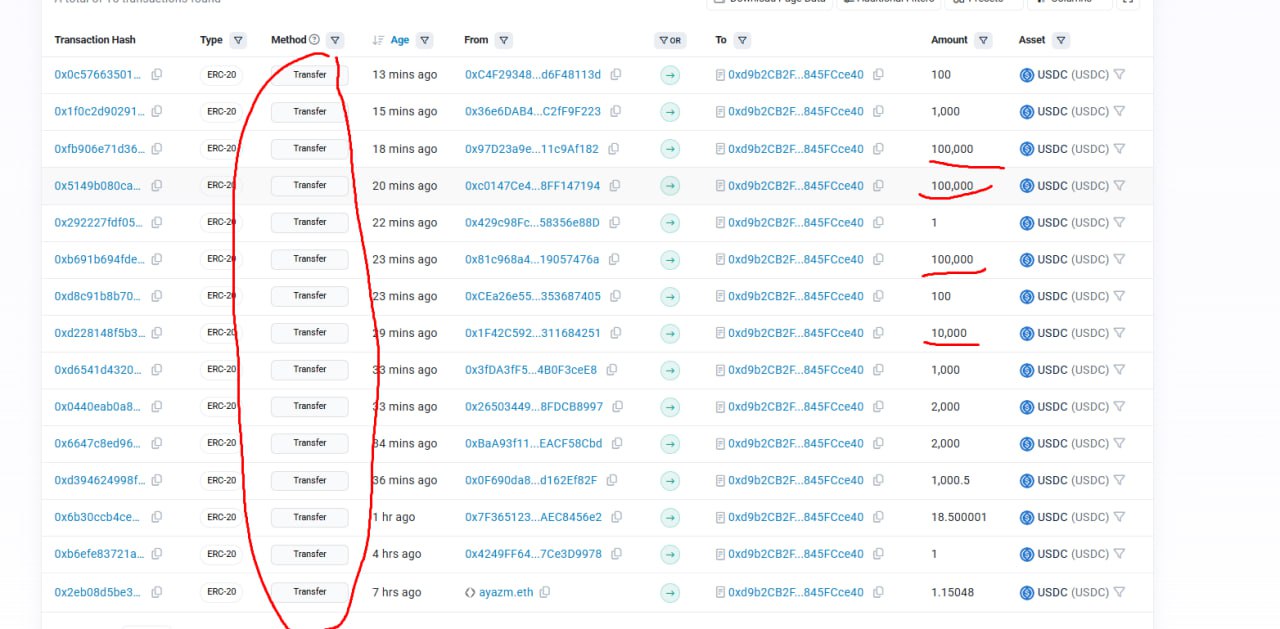Copy transaction hash 0xd228148f5b3
Viewport: 1280px width, 629px height.
tap(156, 333)
